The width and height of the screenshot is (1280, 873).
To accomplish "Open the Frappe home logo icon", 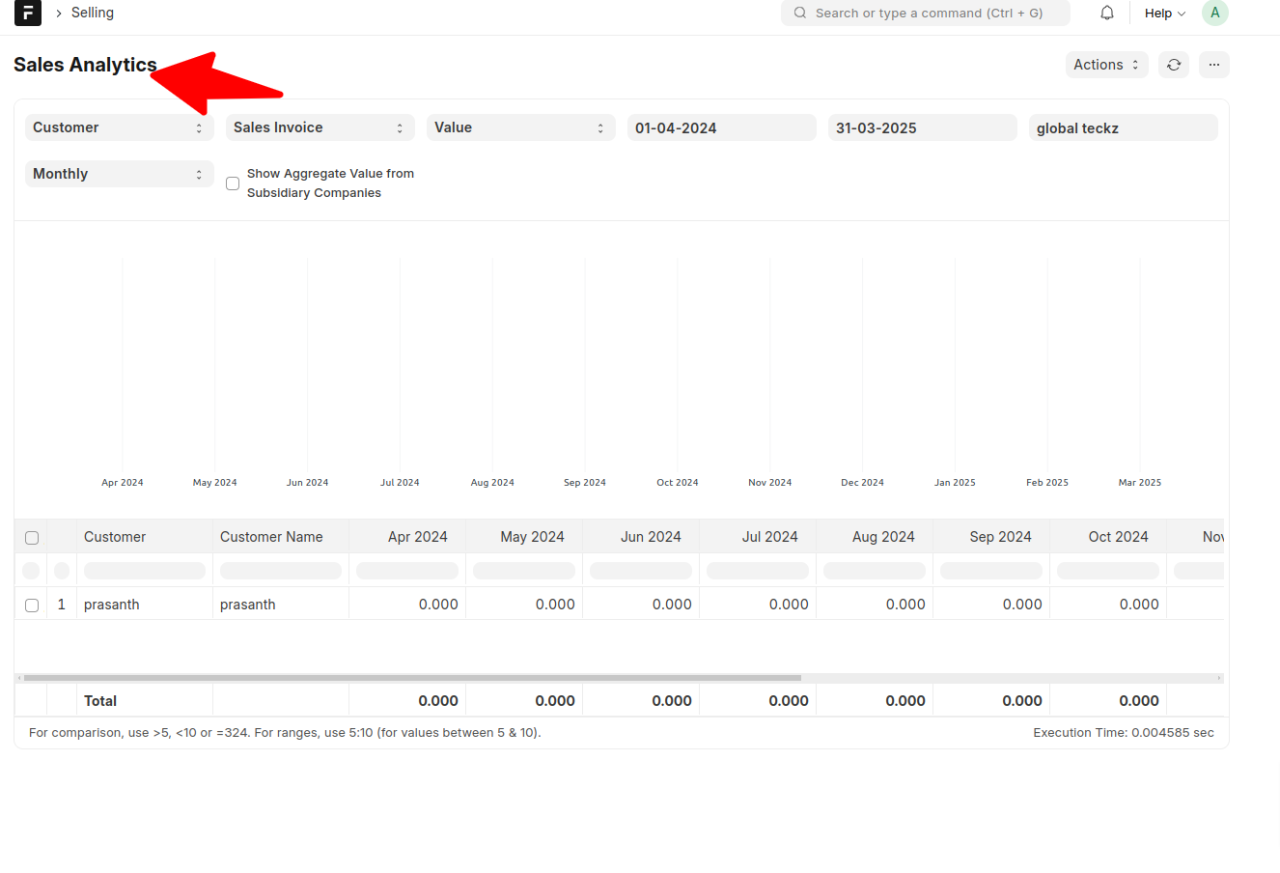I will 28,13.
